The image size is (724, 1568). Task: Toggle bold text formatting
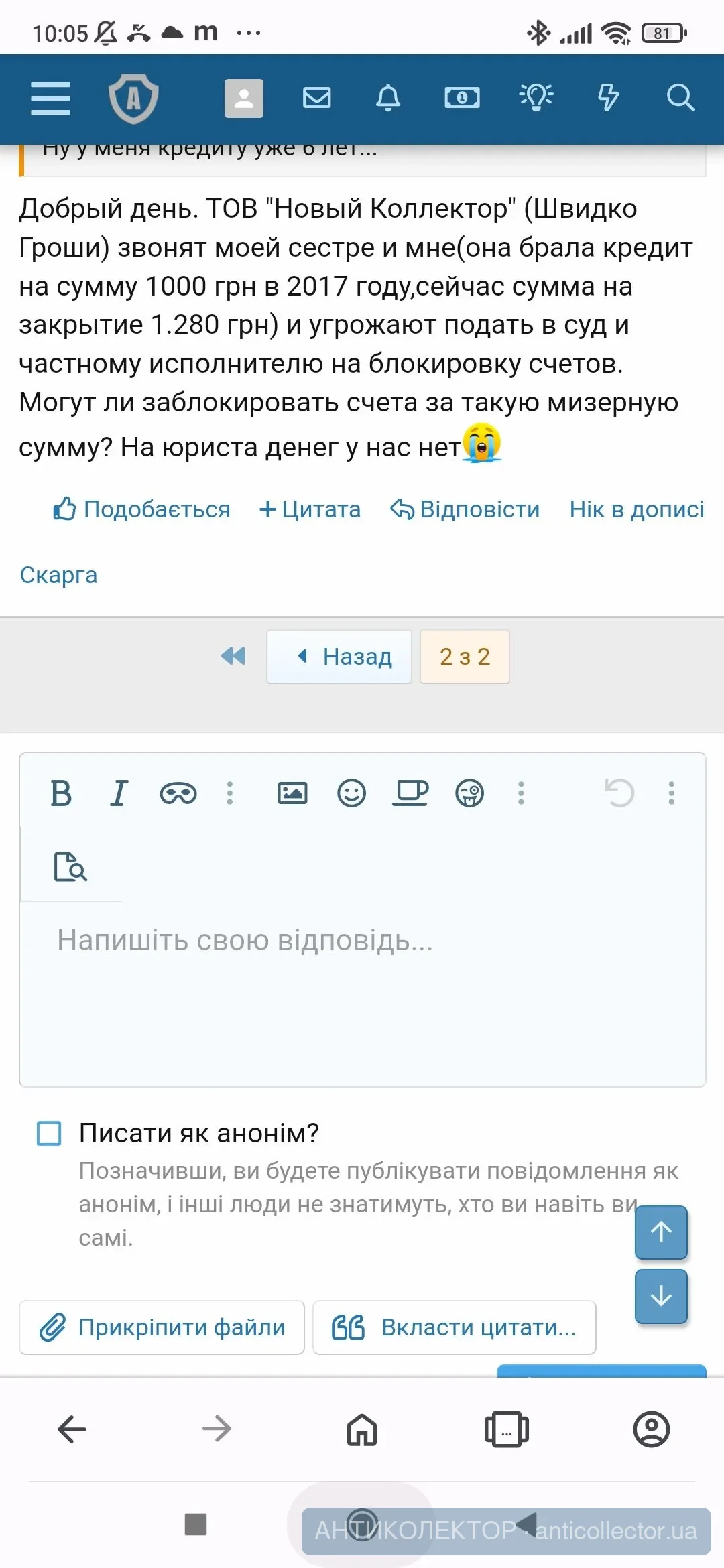click(x=61, y=793)
